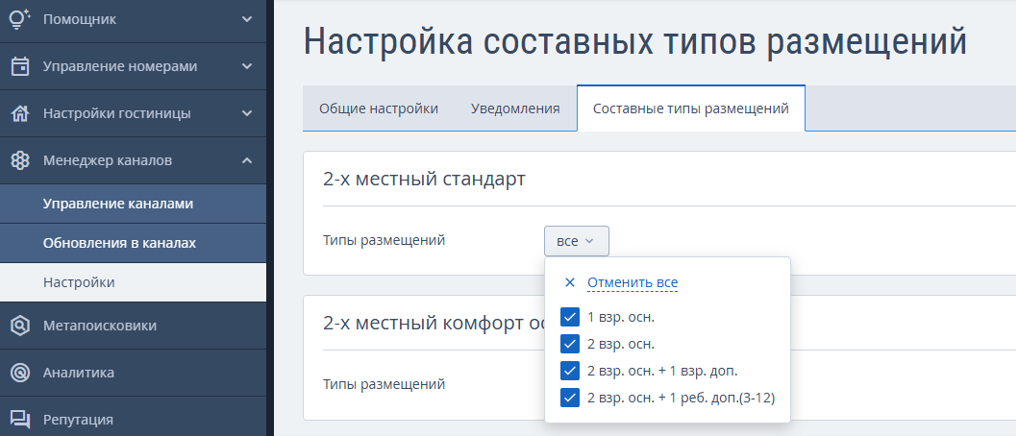Click the hexagon icon beside Метапоисковики

(x=20, y=325)
